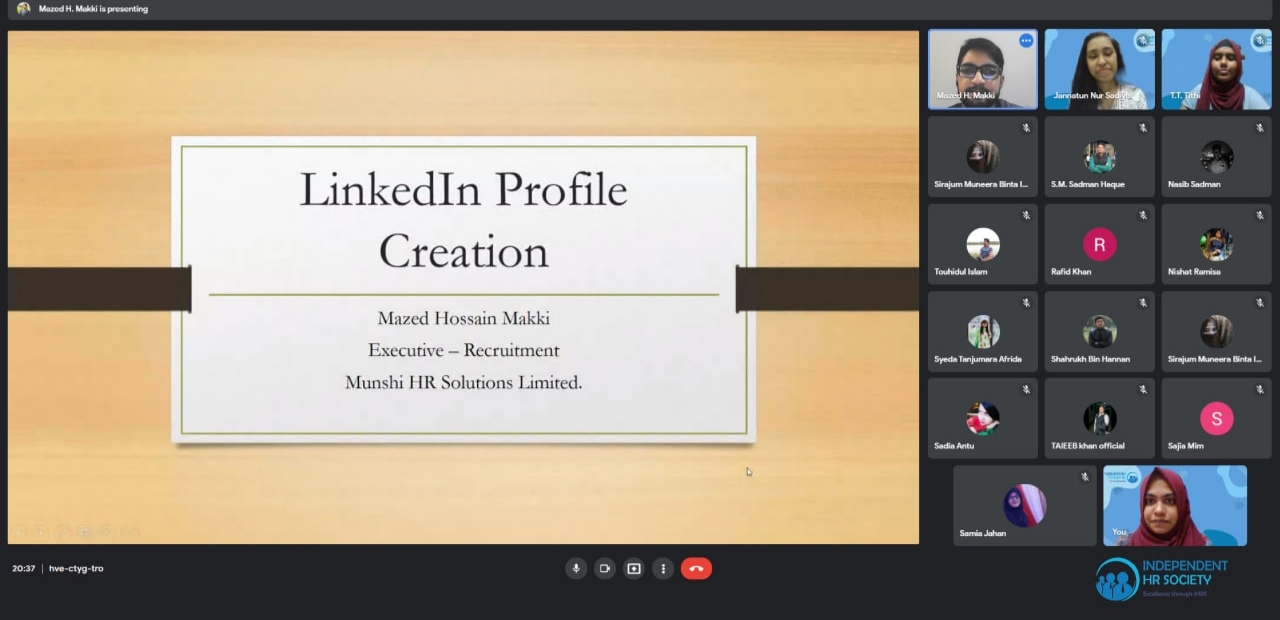Click Nasib Sadman's dark profile avatar

click(1217, 157)
